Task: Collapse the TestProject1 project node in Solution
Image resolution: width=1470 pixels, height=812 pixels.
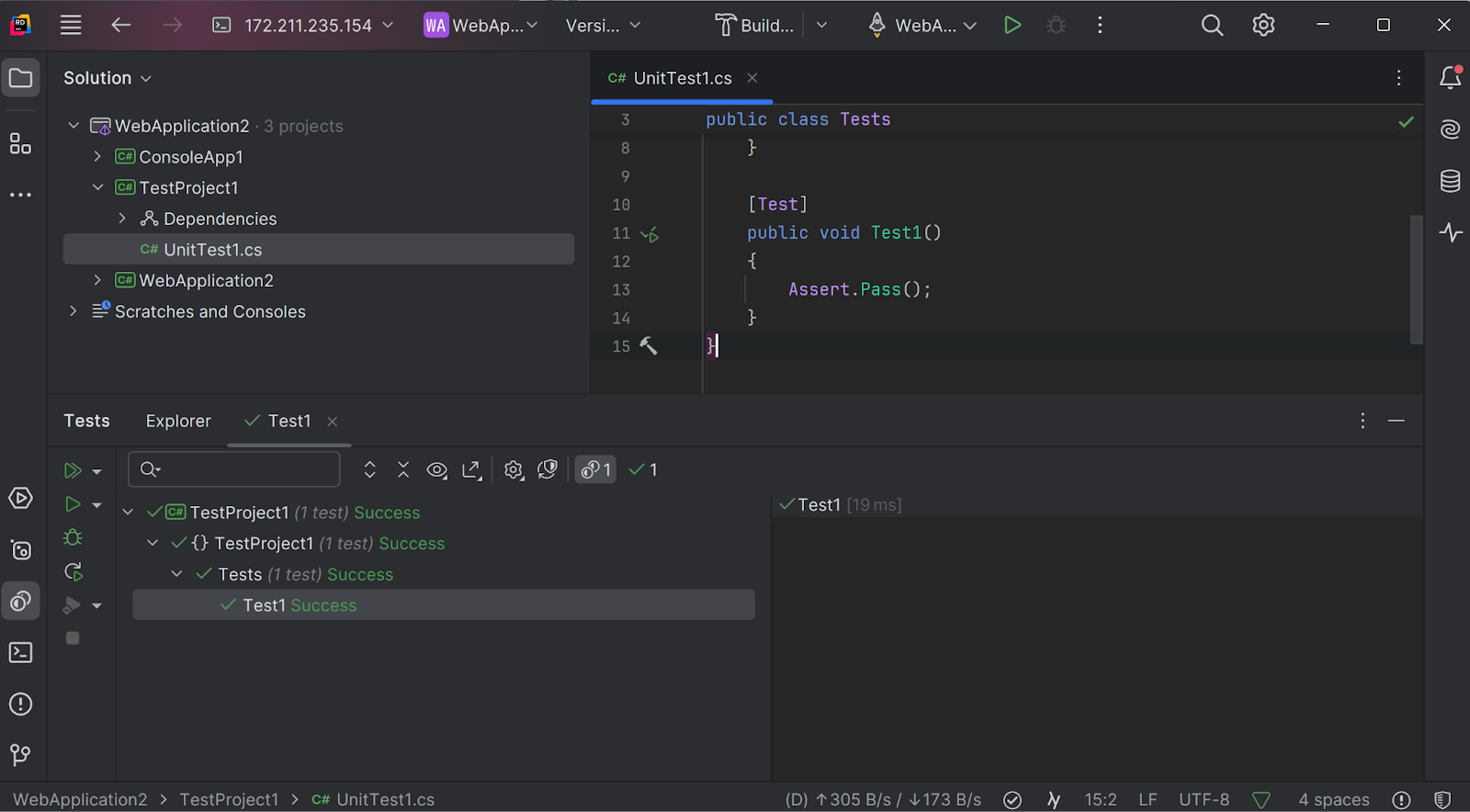Action: click(97, 187)
